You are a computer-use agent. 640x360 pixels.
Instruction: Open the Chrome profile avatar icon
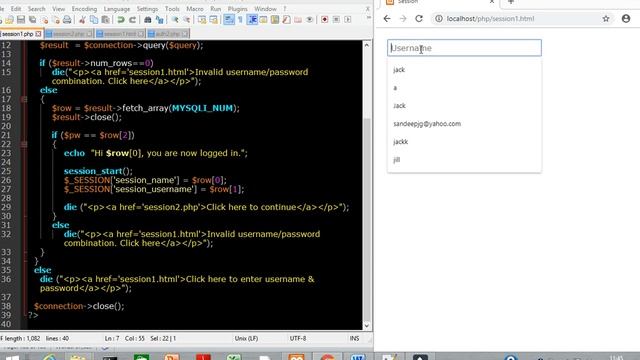(626, 19)
